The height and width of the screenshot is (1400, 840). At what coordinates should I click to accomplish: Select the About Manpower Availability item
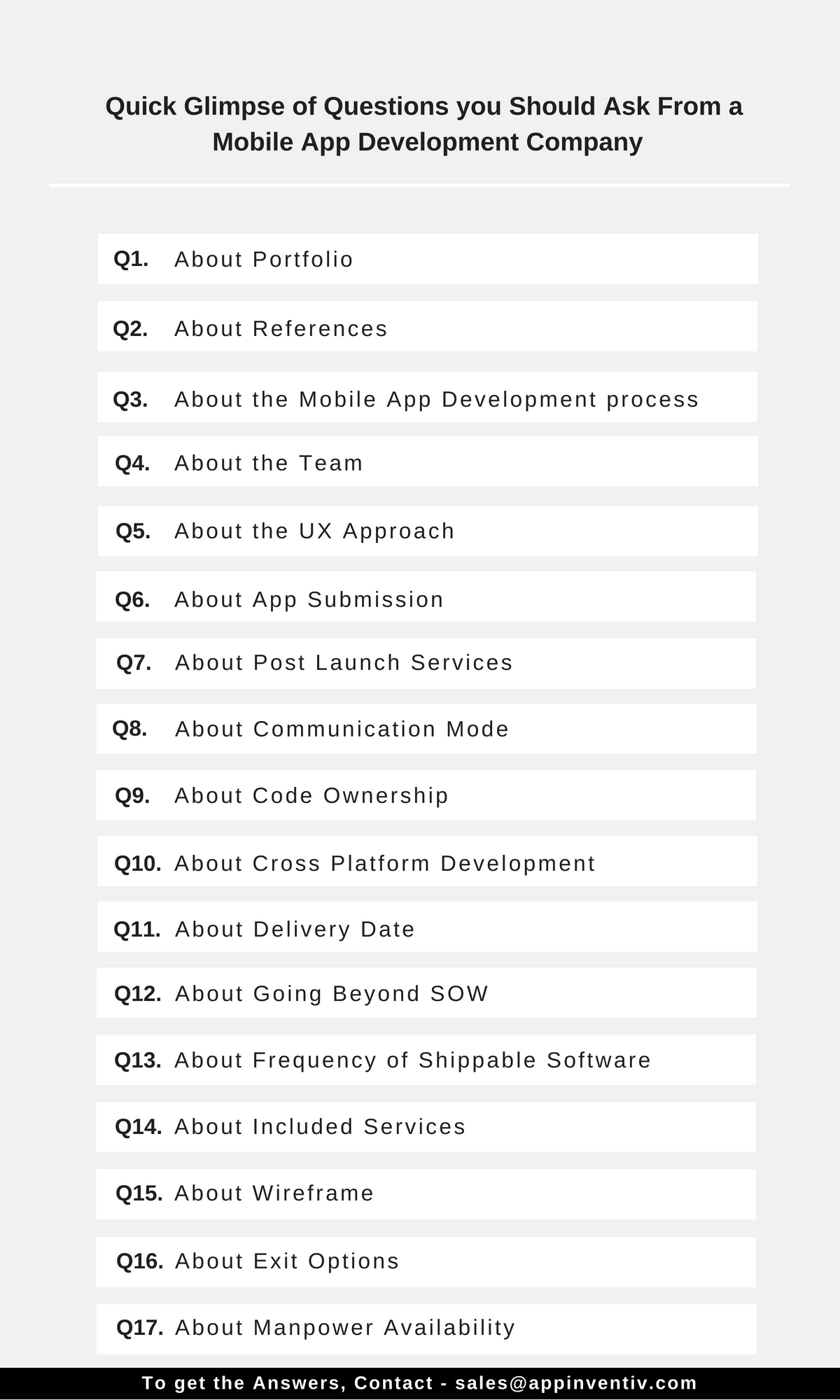click(x=427, y=1329)
